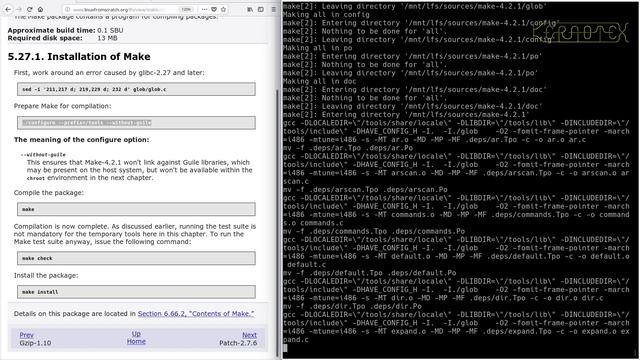
Task: Click the '--without-guile' option text
Action: point(43,155)
